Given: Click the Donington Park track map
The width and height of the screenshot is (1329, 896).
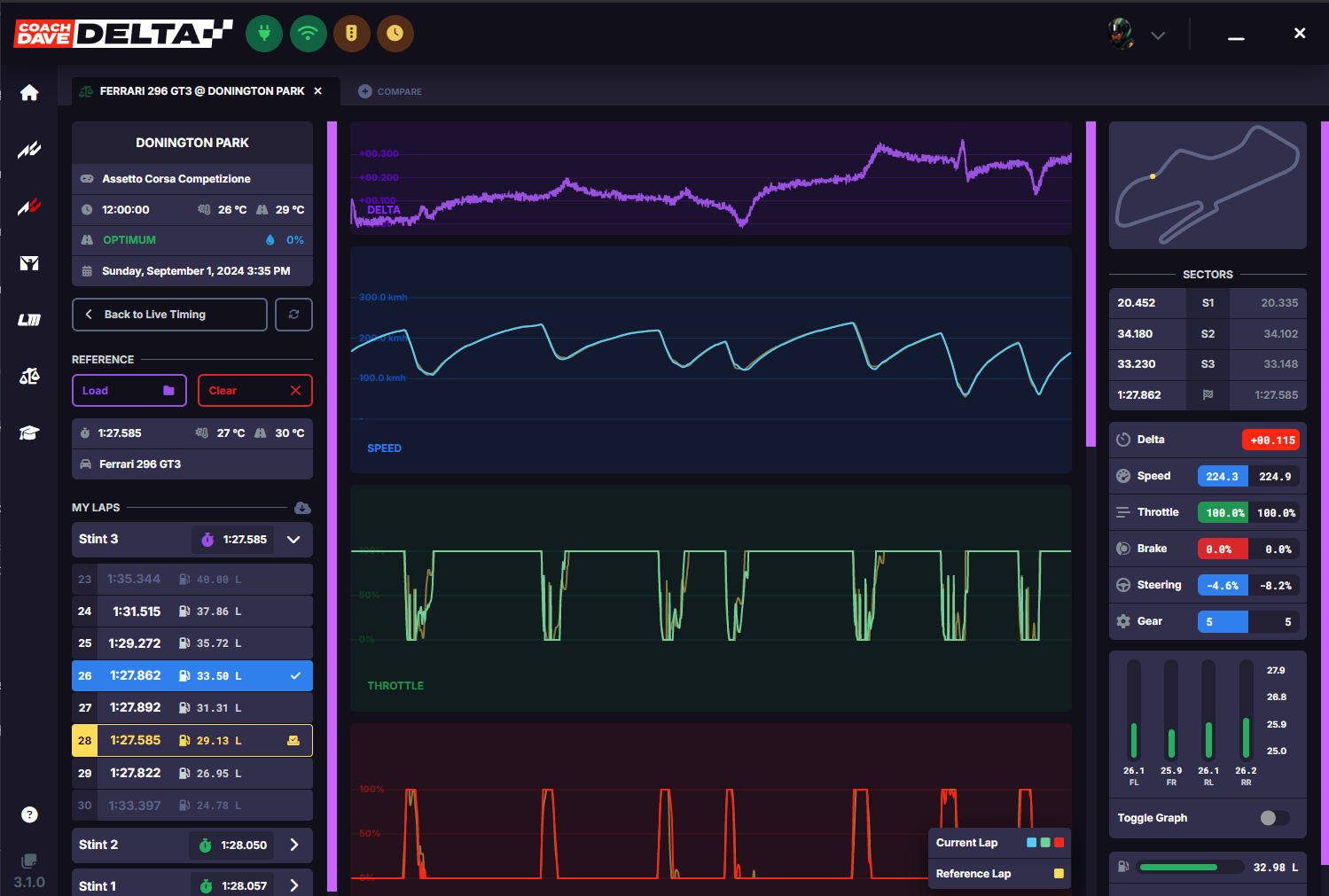Looking at the screenshot, I should 1208,185.
